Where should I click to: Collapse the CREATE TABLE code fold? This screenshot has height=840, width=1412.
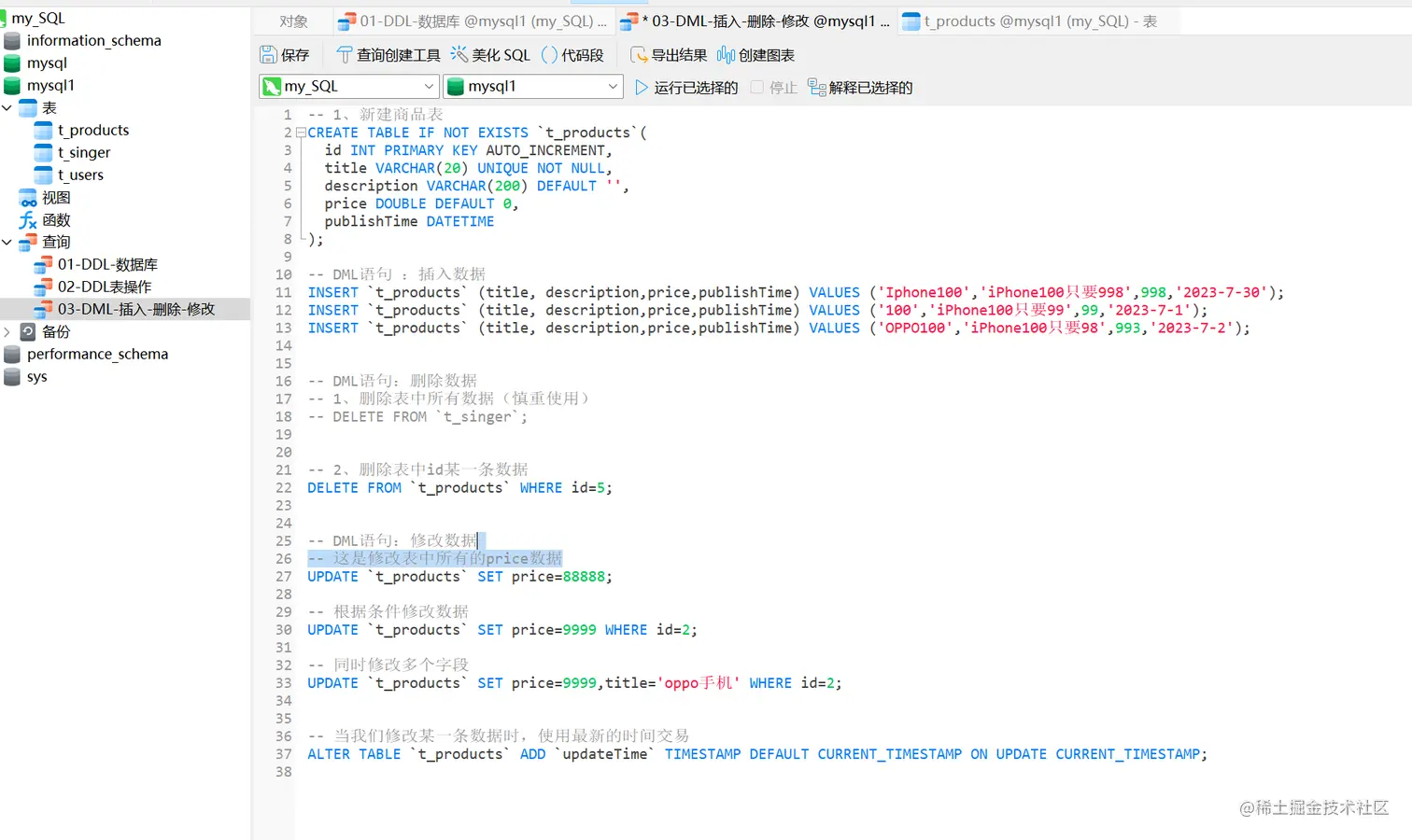click(x=301, y=133)
